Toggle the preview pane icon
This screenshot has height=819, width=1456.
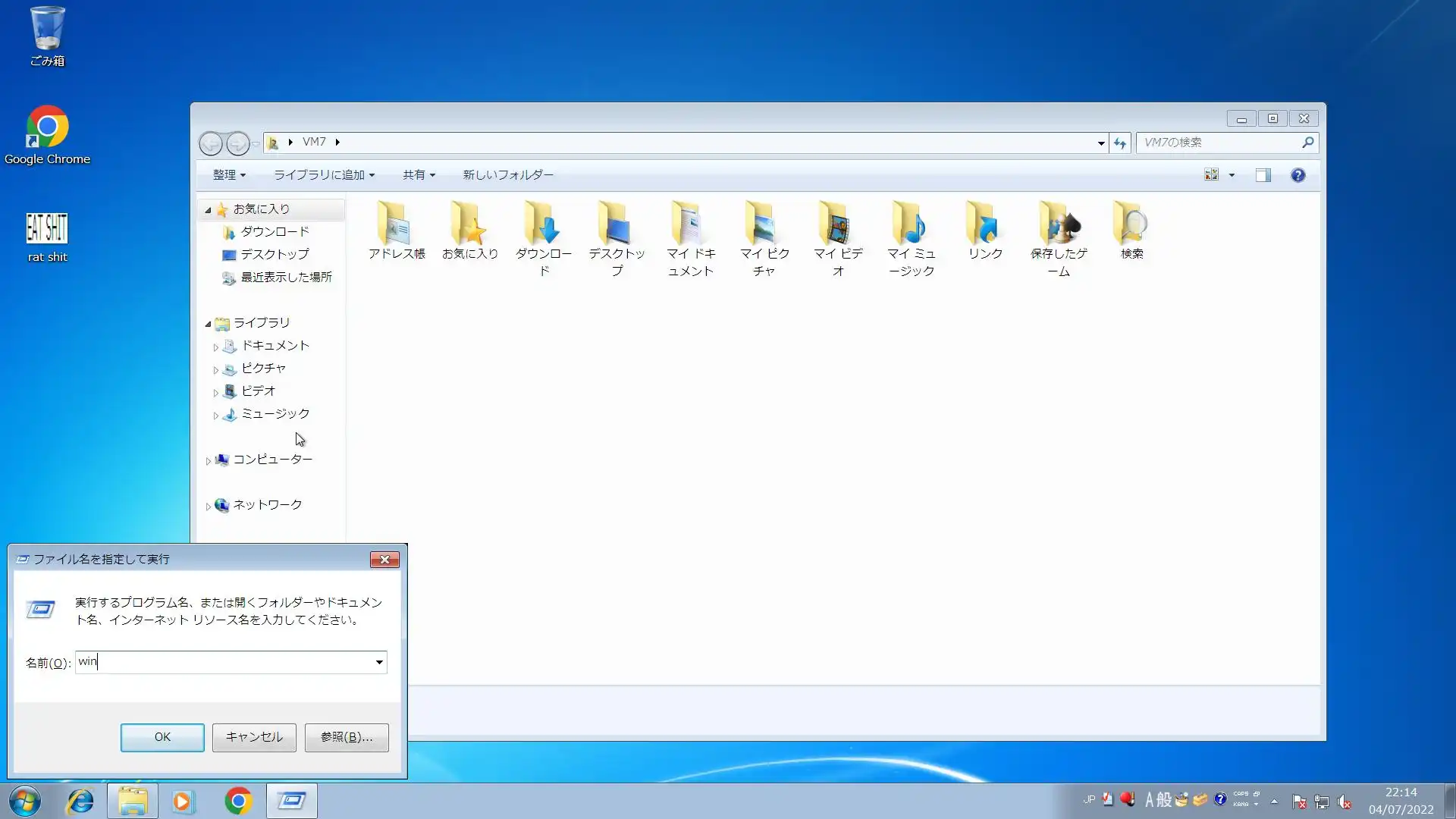point(1263,175)
